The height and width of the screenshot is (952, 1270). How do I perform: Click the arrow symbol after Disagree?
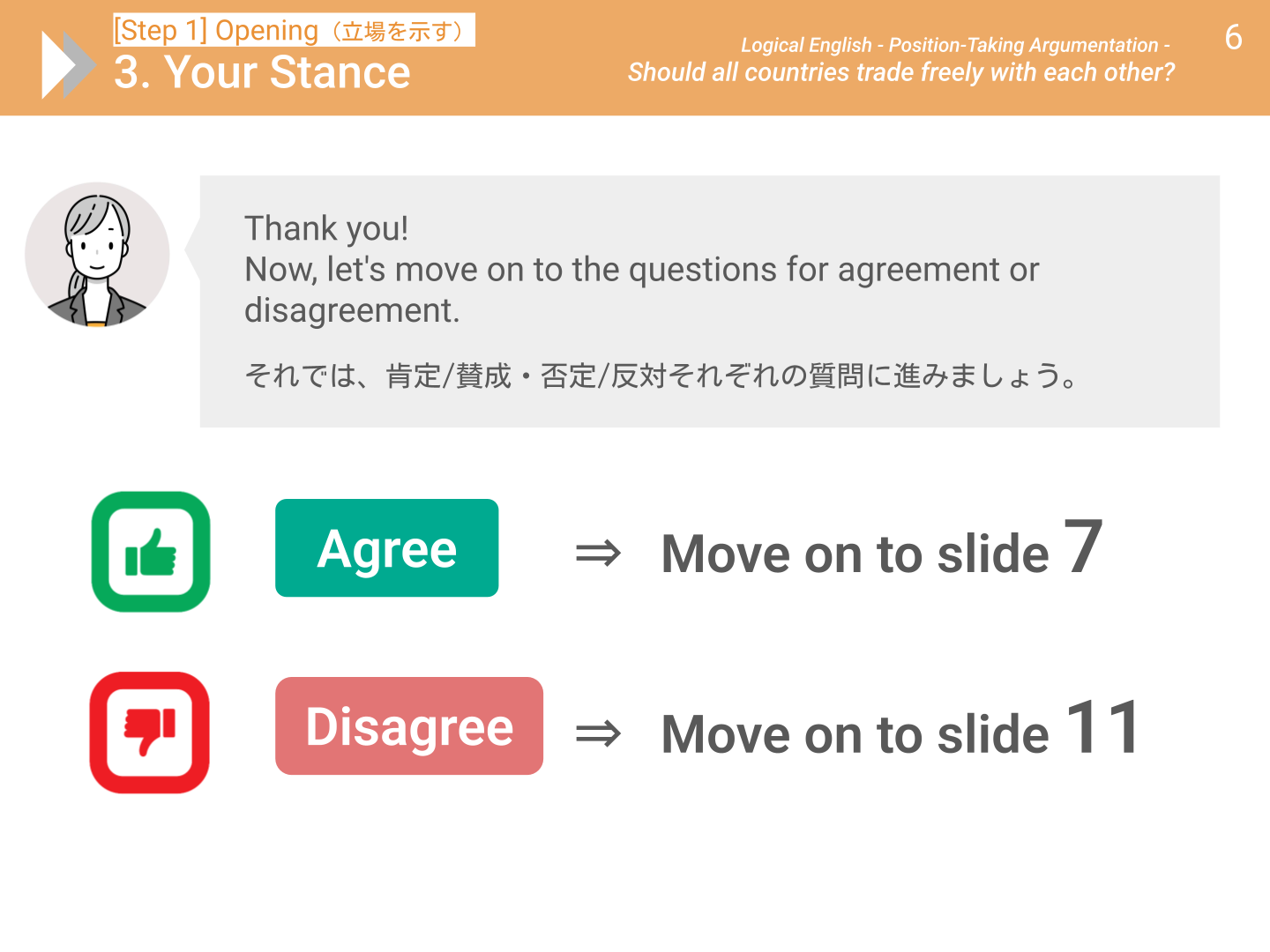click(x=598, y=733)
